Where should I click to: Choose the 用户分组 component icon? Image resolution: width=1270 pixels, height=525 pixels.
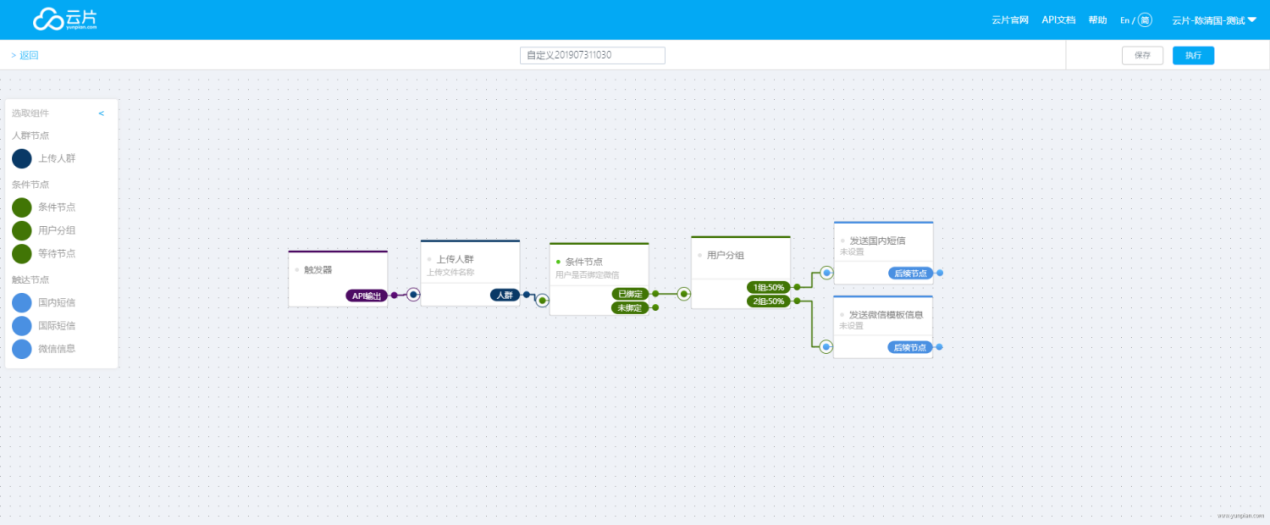[22, 230]
